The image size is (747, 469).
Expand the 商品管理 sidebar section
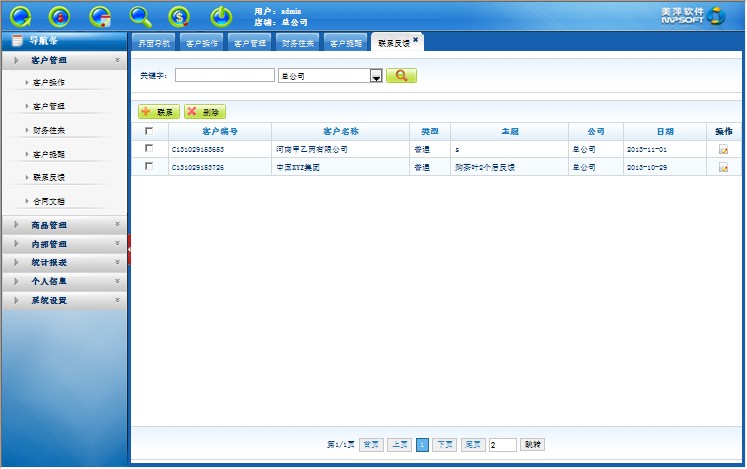(x=64, y=226)
